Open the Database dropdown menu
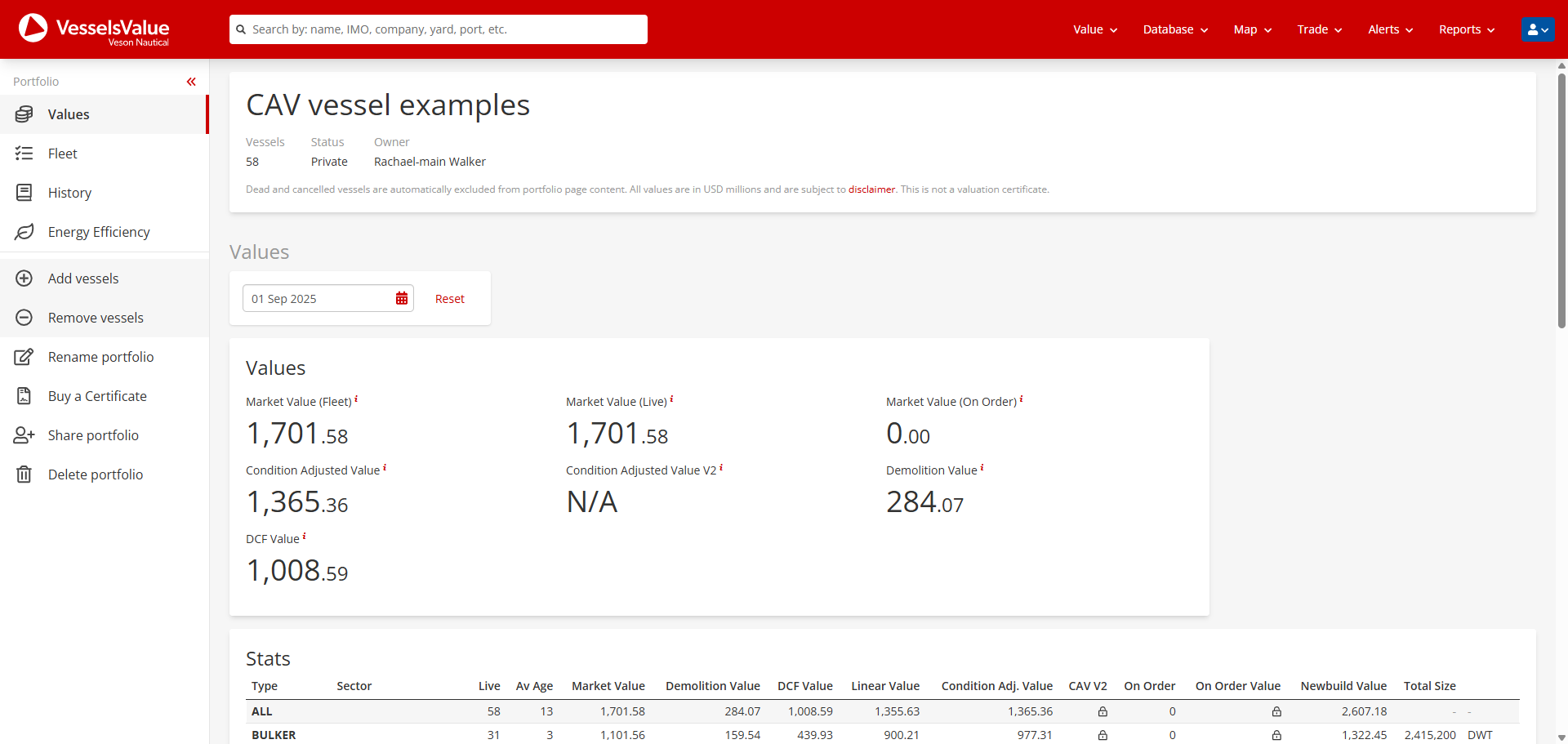This screenshot has width=1568, height=744. (1174, 29)
